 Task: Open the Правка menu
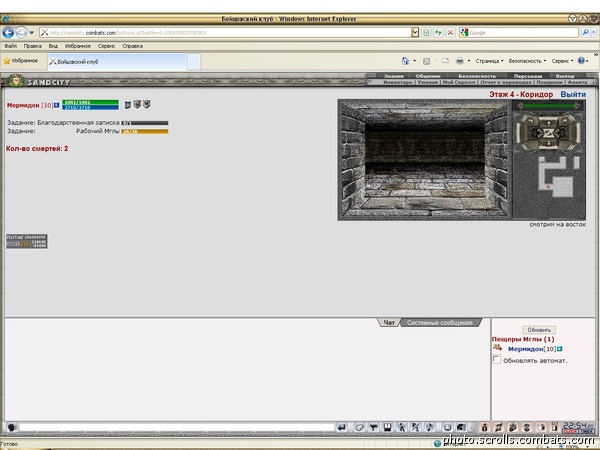click(33, 46)
